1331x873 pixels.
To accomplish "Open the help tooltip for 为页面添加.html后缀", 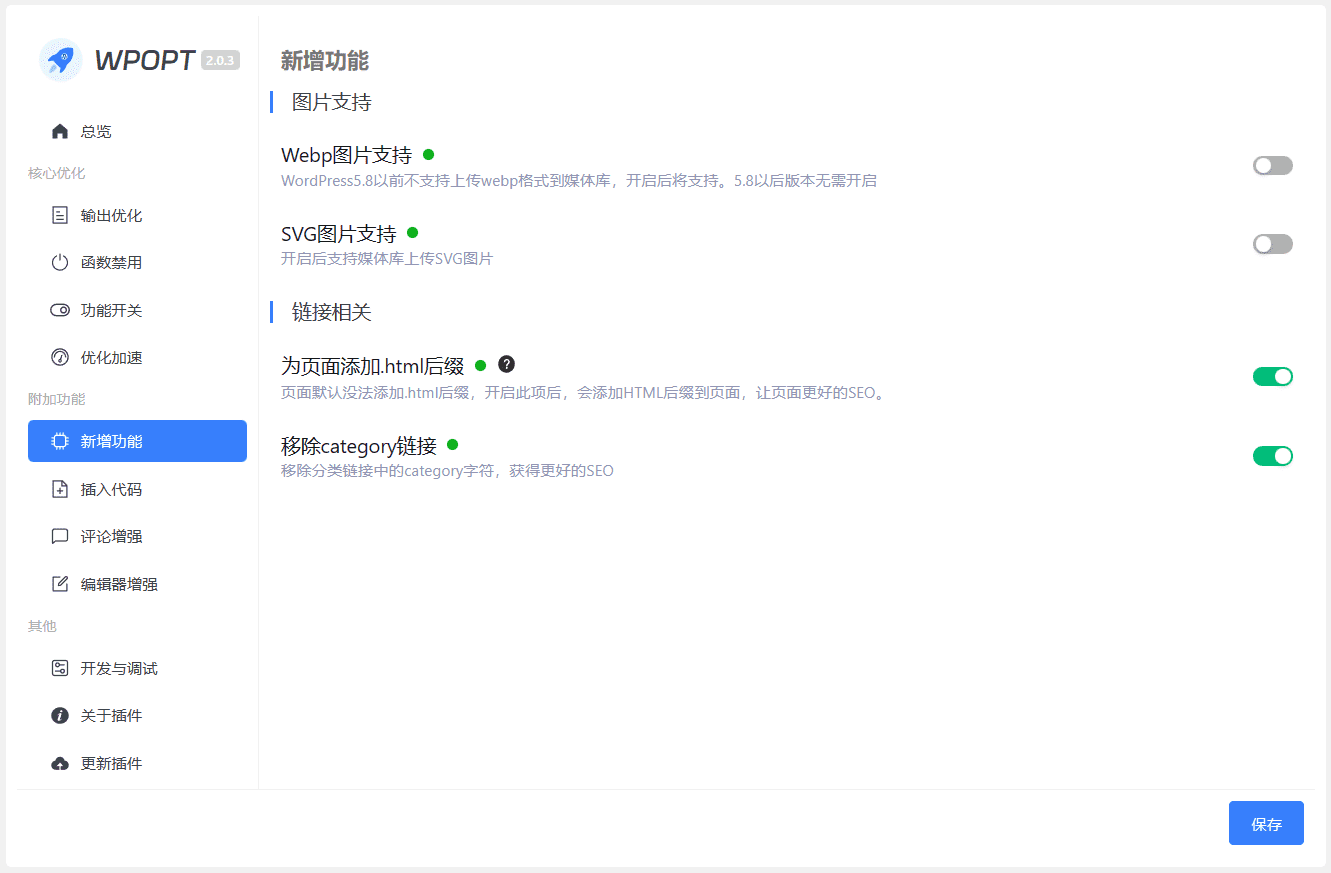I will [x=506, y=364].
